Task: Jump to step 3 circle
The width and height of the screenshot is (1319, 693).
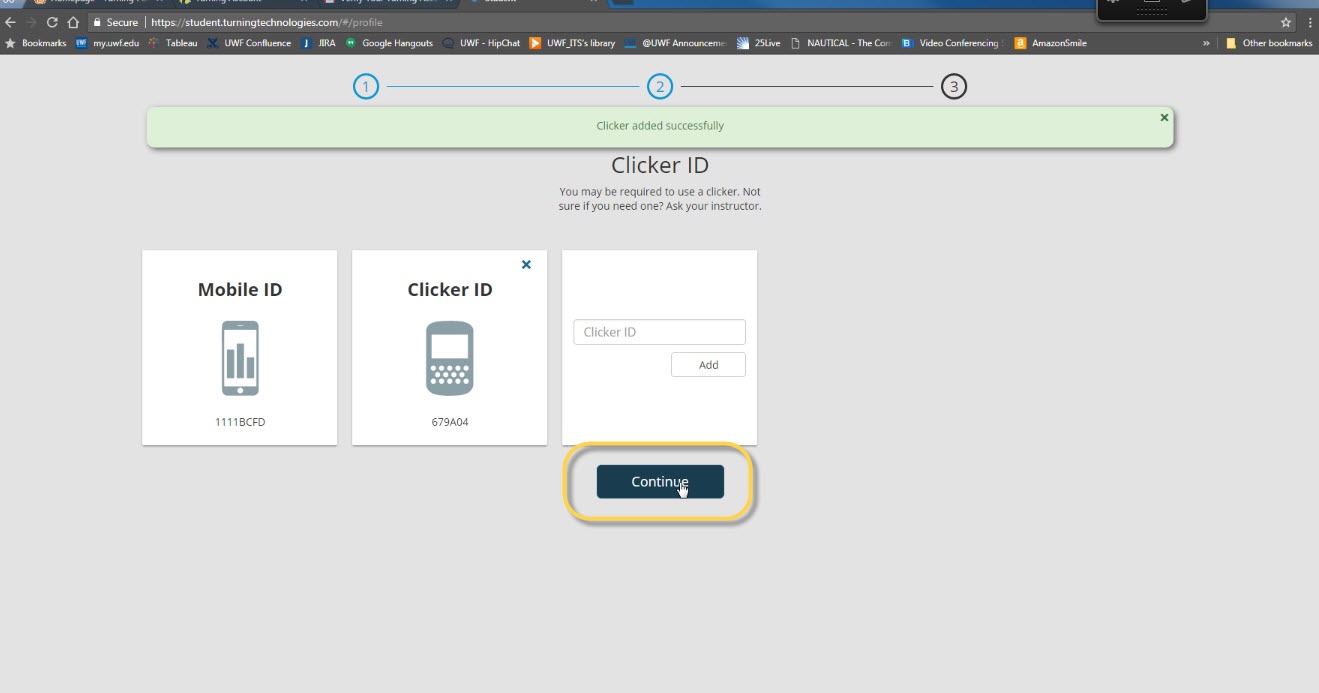Action: coord(954,87)
